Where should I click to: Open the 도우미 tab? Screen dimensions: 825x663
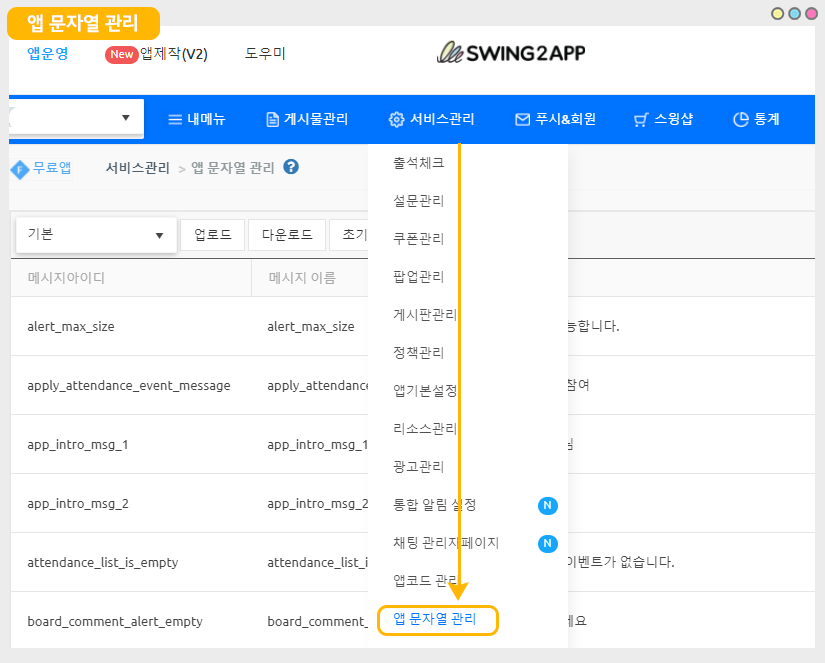point(265,54)
